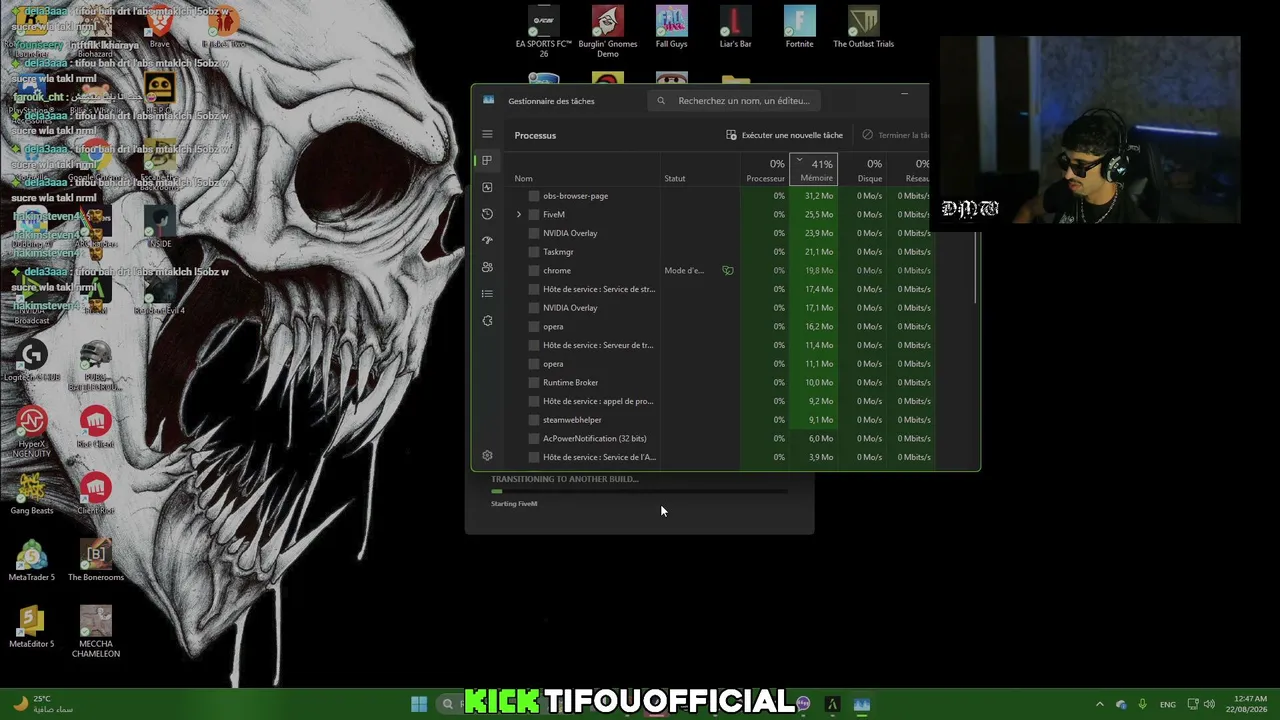Open the Task Manager navigation hamburger menu
Viewport: 1280px width, 720px height.
[x=487, y=134]
